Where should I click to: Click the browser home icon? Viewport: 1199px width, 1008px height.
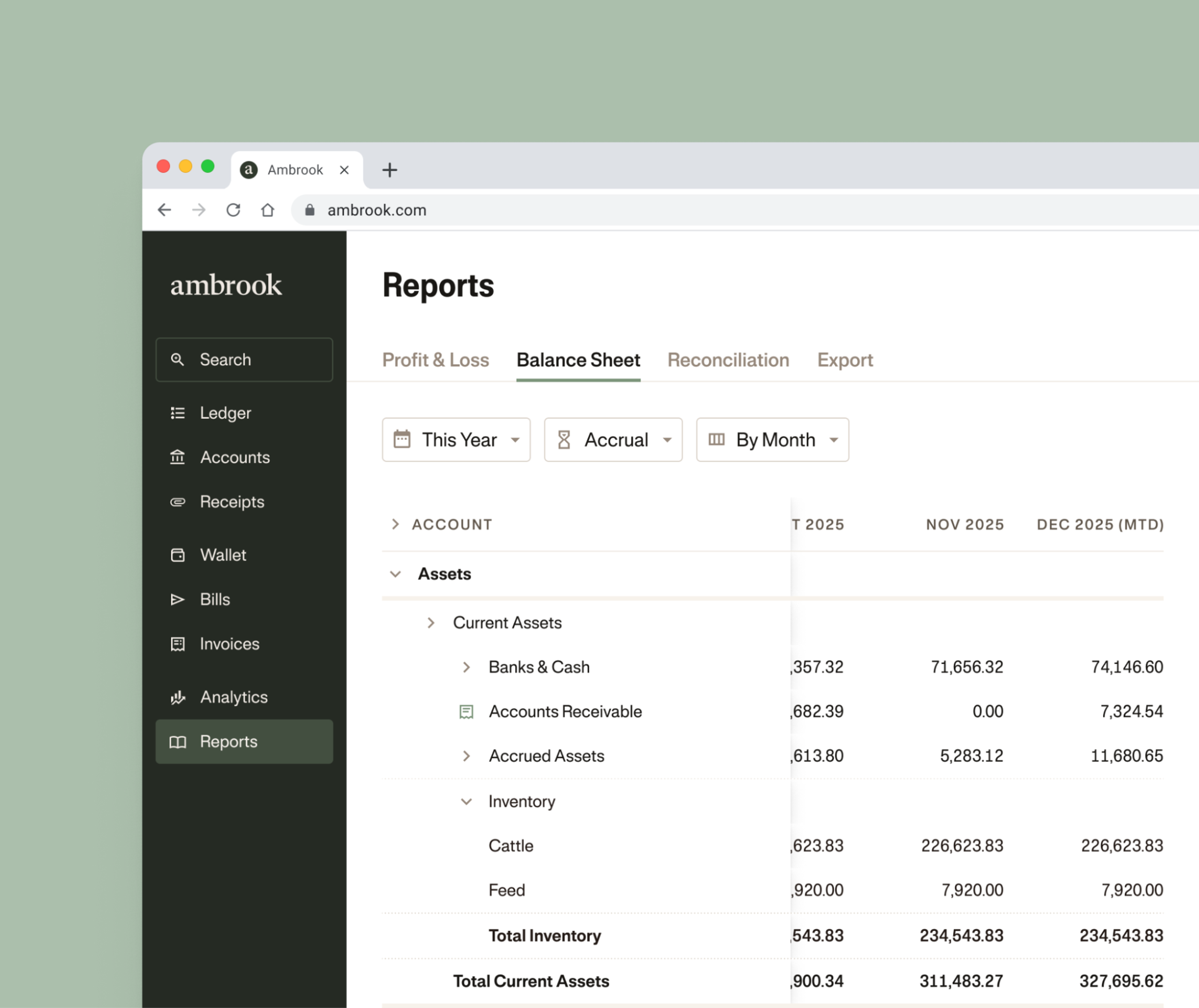268,210
